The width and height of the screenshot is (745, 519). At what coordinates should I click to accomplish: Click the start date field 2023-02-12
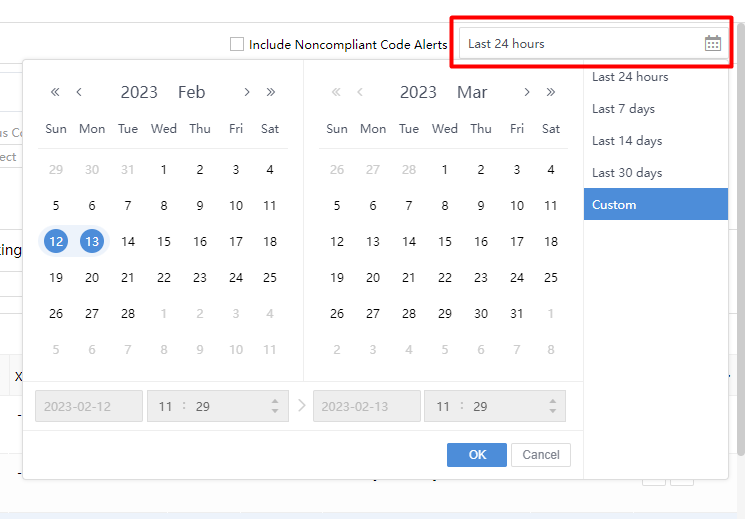(x=89, y=406)
